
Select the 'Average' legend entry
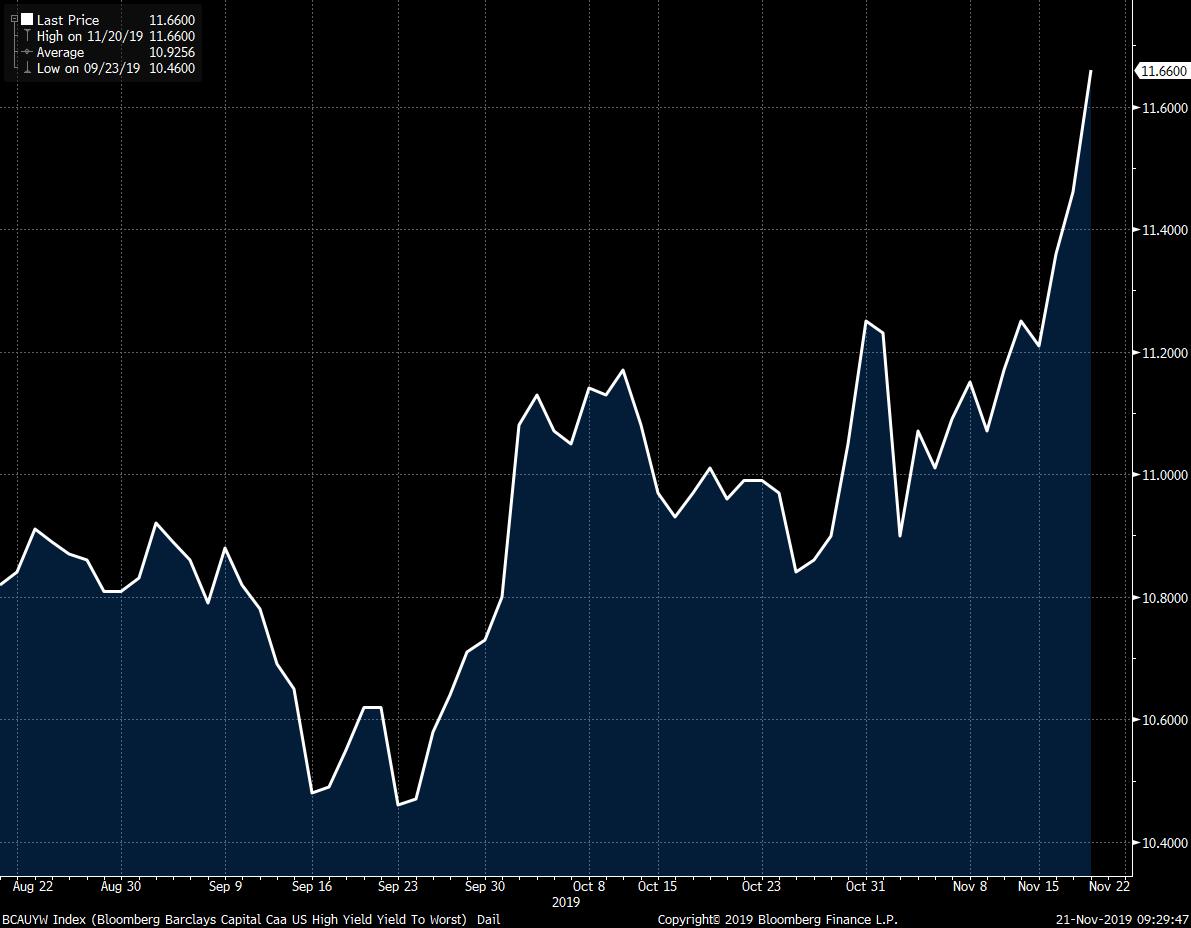[x=60, y=52]
